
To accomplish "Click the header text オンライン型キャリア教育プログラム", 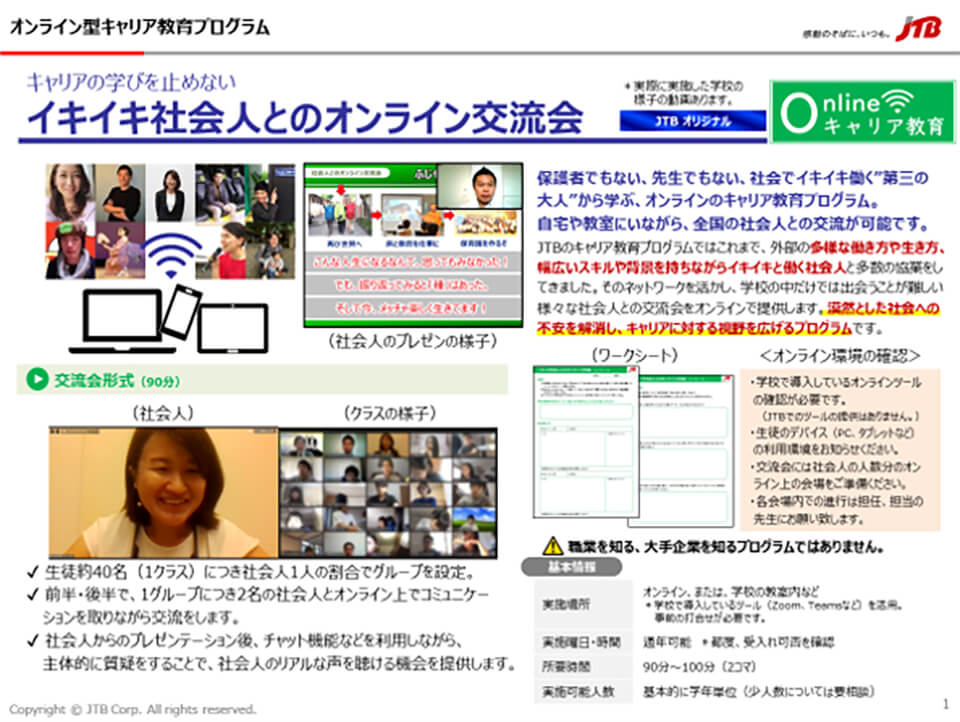I will tap(140, 27).
